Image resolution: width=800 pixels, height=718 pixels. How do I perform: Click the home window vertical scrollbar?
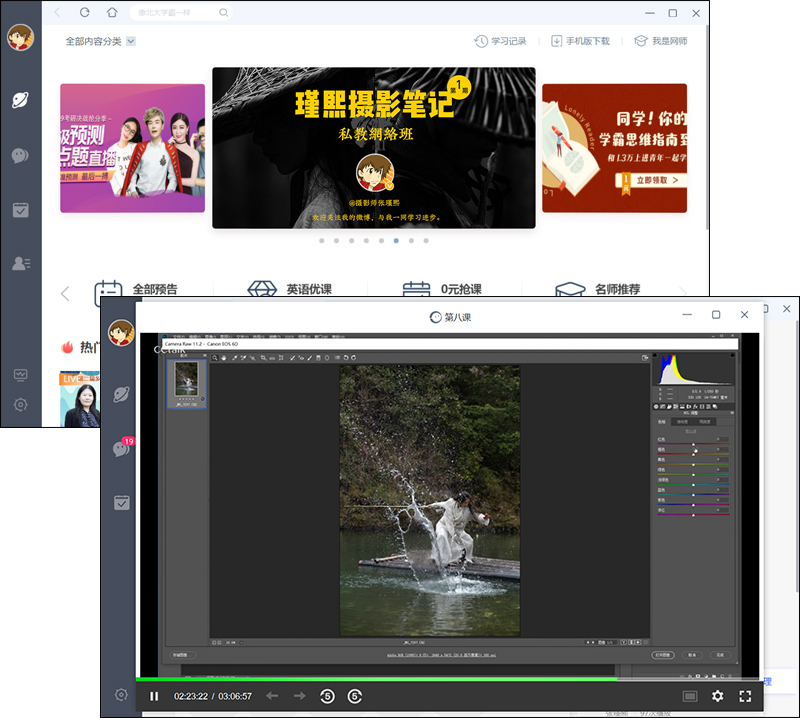pos(707,128)
